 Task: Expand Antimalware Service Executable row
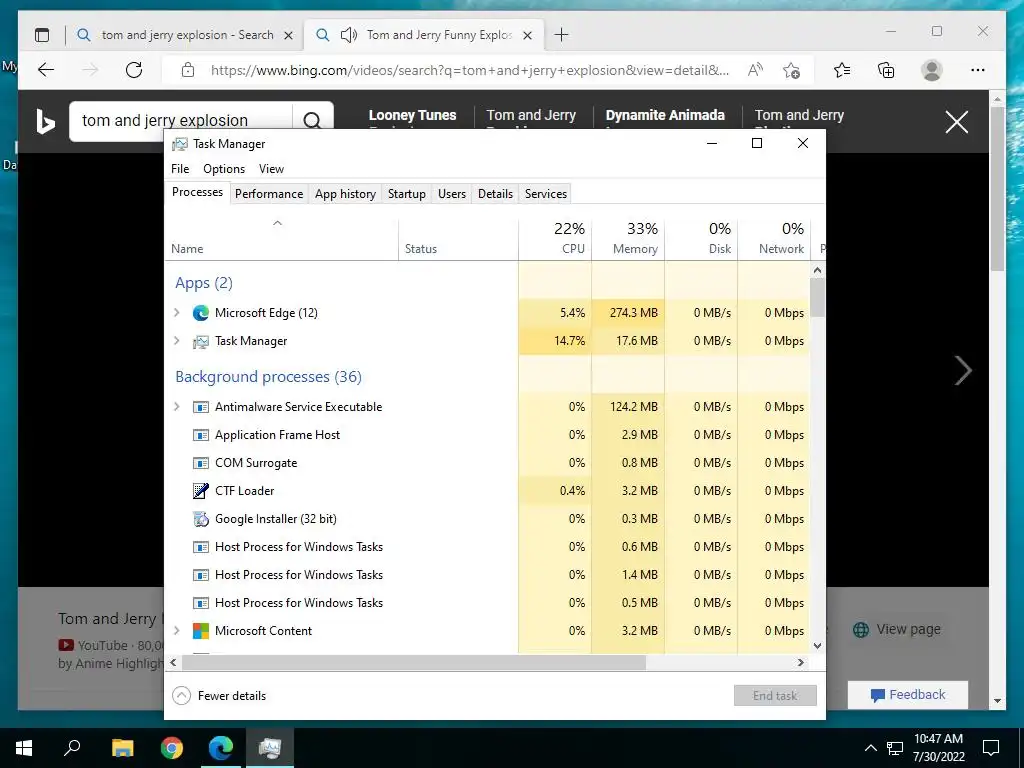[176, 407]
